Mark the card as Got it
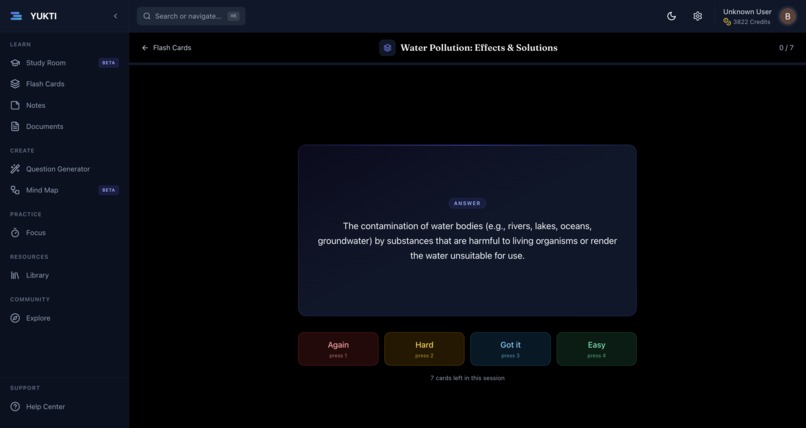The height and width of the screenshot is (428, 806). point(510,349)
